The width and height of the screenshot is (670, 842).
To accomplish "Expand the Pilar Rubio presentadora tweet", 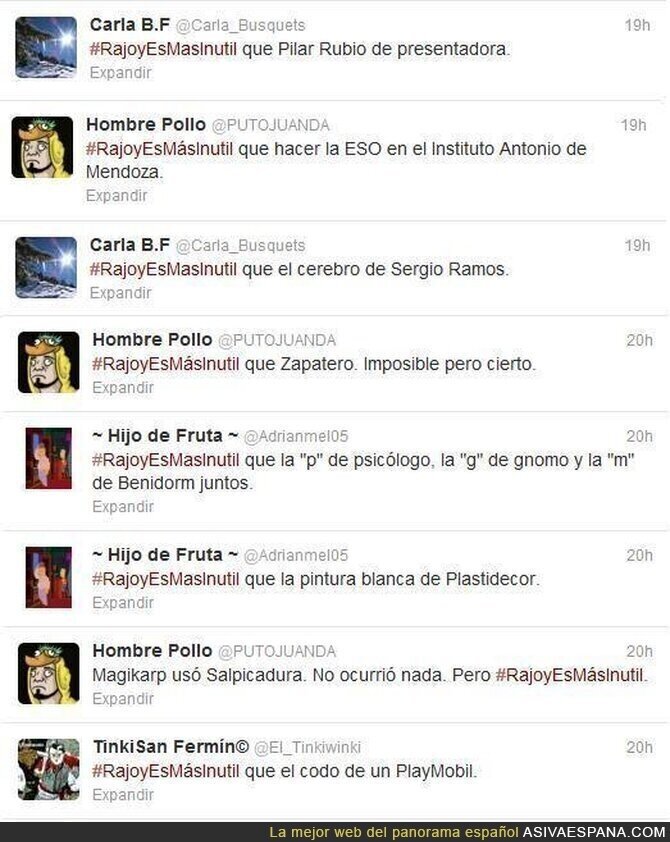I will (x=121, y=72).
